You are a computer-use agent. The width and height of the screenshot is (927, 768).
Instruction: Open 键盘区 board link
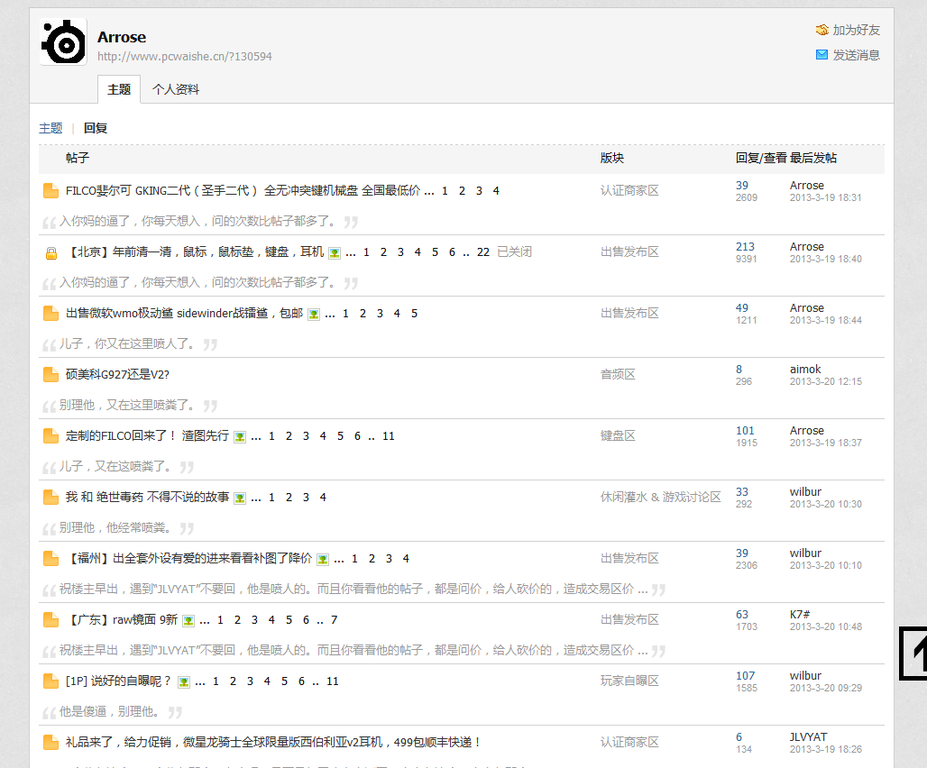[618, 436]
